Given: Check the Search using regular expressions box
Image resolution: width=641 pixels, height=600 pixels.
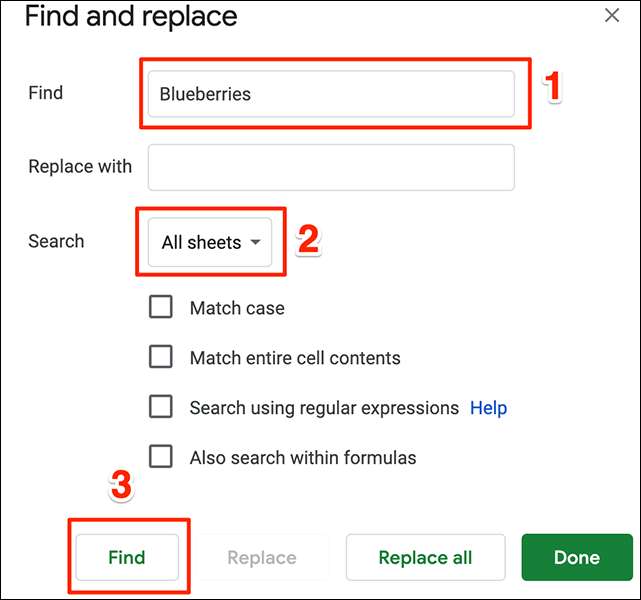Looking at the screenshot, I should pyautogui.click(x=161, y=407).
